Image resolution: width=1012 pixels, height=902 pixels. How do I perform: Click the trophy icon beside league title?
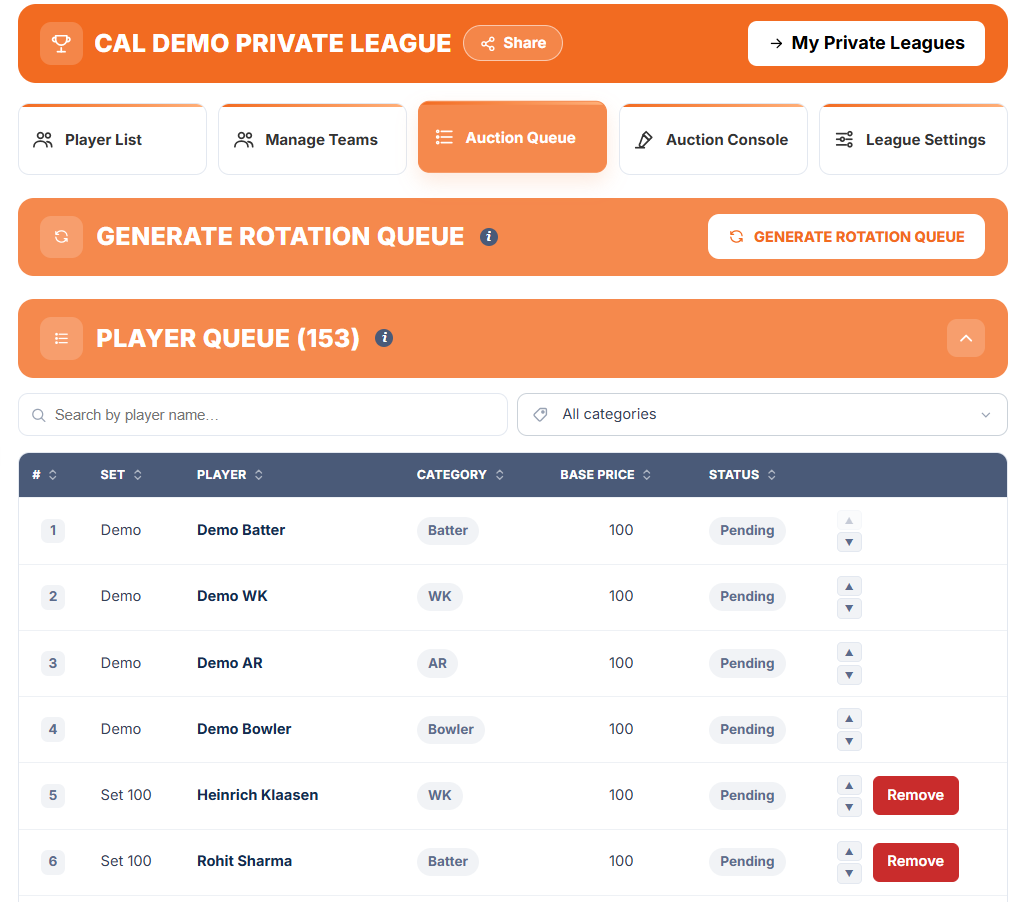click(61, 43)
